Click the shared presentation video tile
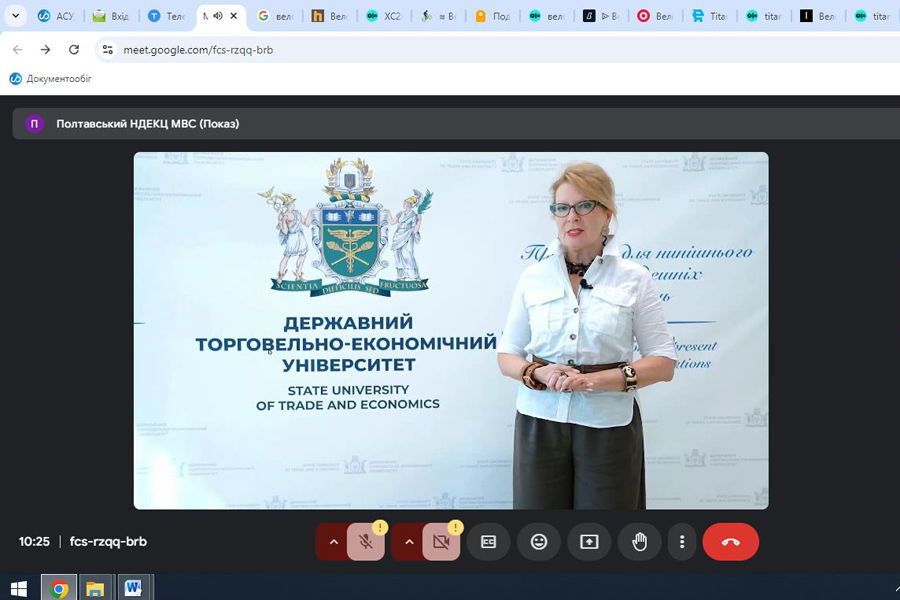The width and height of the screenshot is (900, 600). point(451,330)
